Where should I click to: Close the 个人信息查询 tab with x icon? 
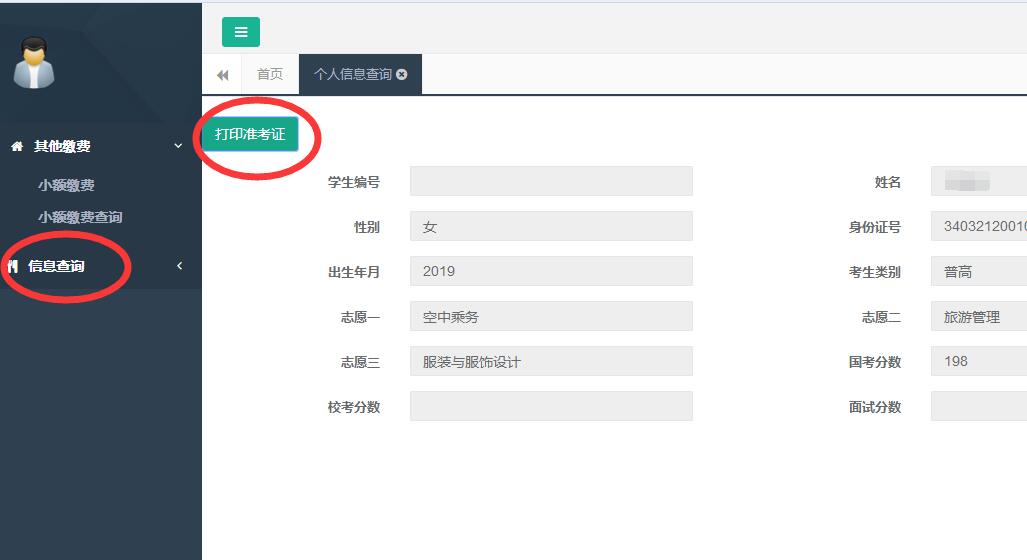point(402,75)
